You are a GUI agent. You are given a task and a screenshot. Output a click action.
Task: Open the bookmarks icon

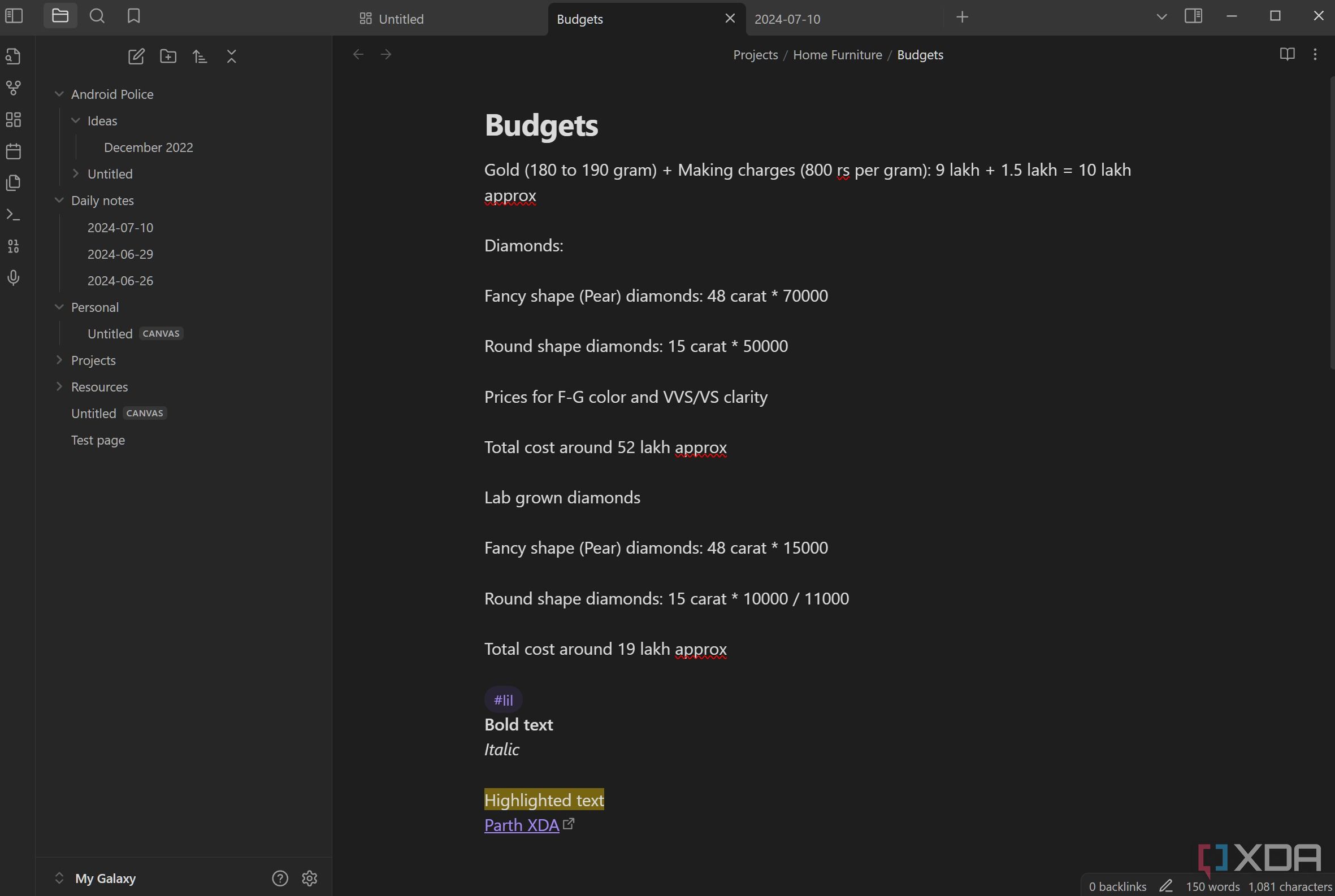click(134, 16)
